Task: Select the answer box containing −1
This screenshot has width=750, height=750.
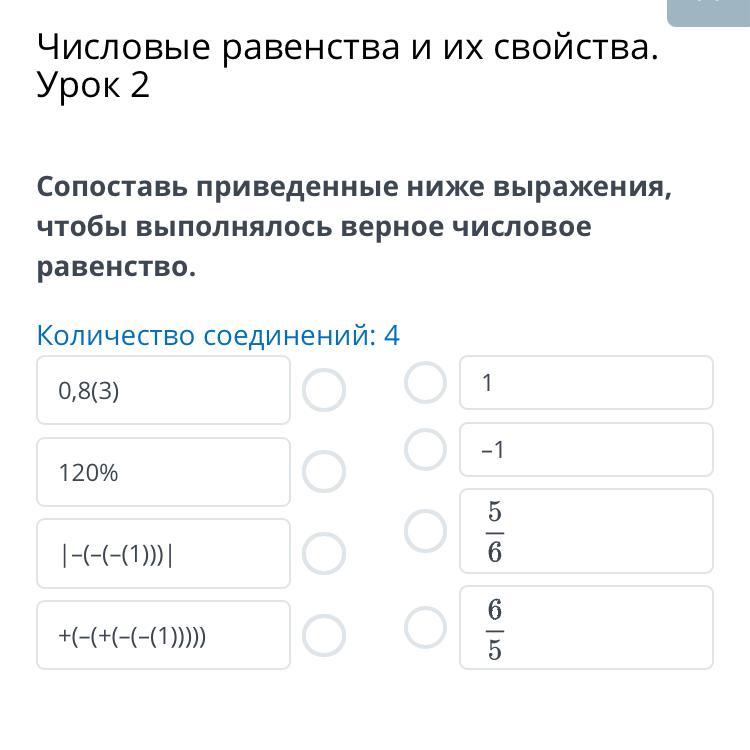Action: (x=586, y=450)
